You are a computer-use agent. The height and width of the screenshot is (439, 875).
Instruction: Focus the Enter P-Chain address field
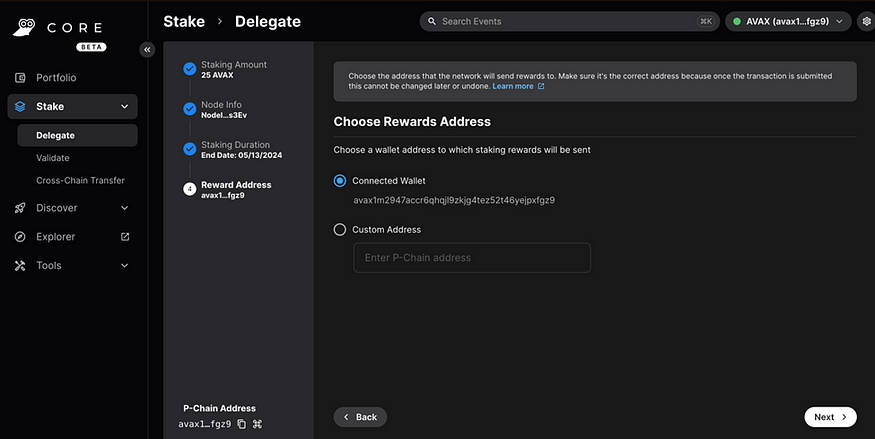472,258
